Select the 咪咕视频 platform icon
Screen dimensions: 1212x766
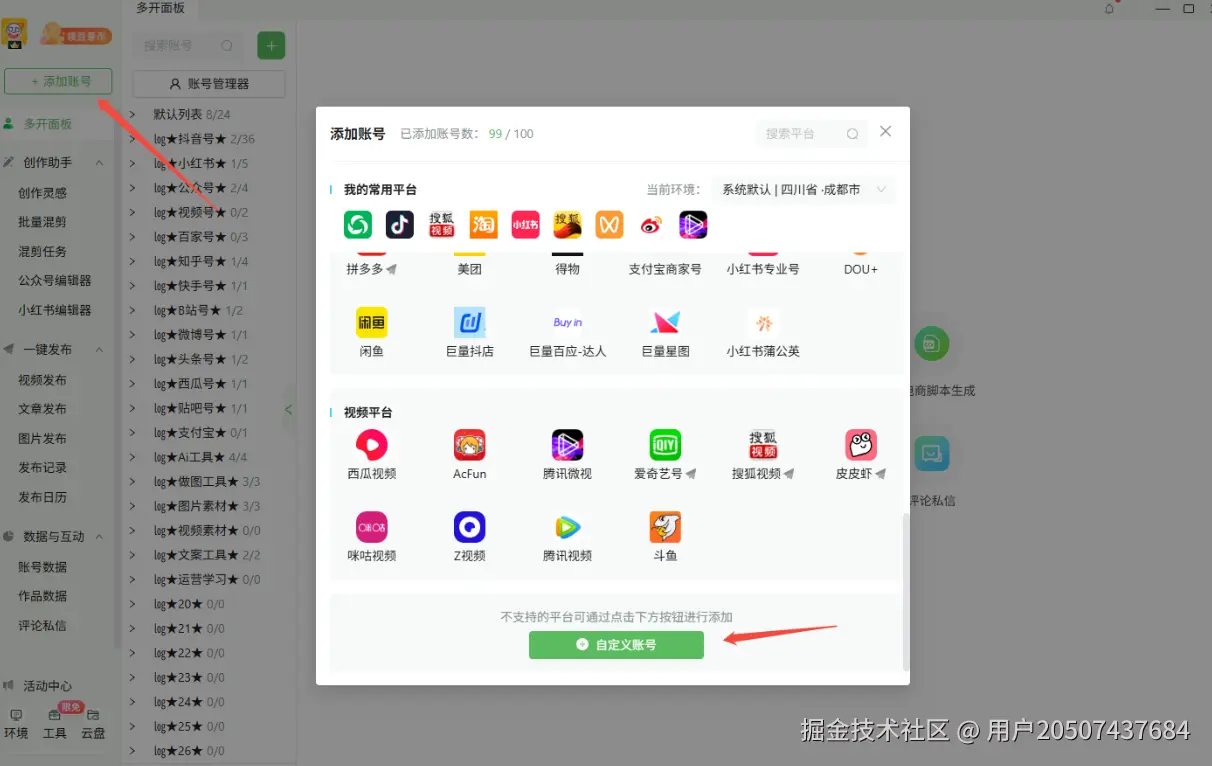pyautogui.click(x=372, y=527)
